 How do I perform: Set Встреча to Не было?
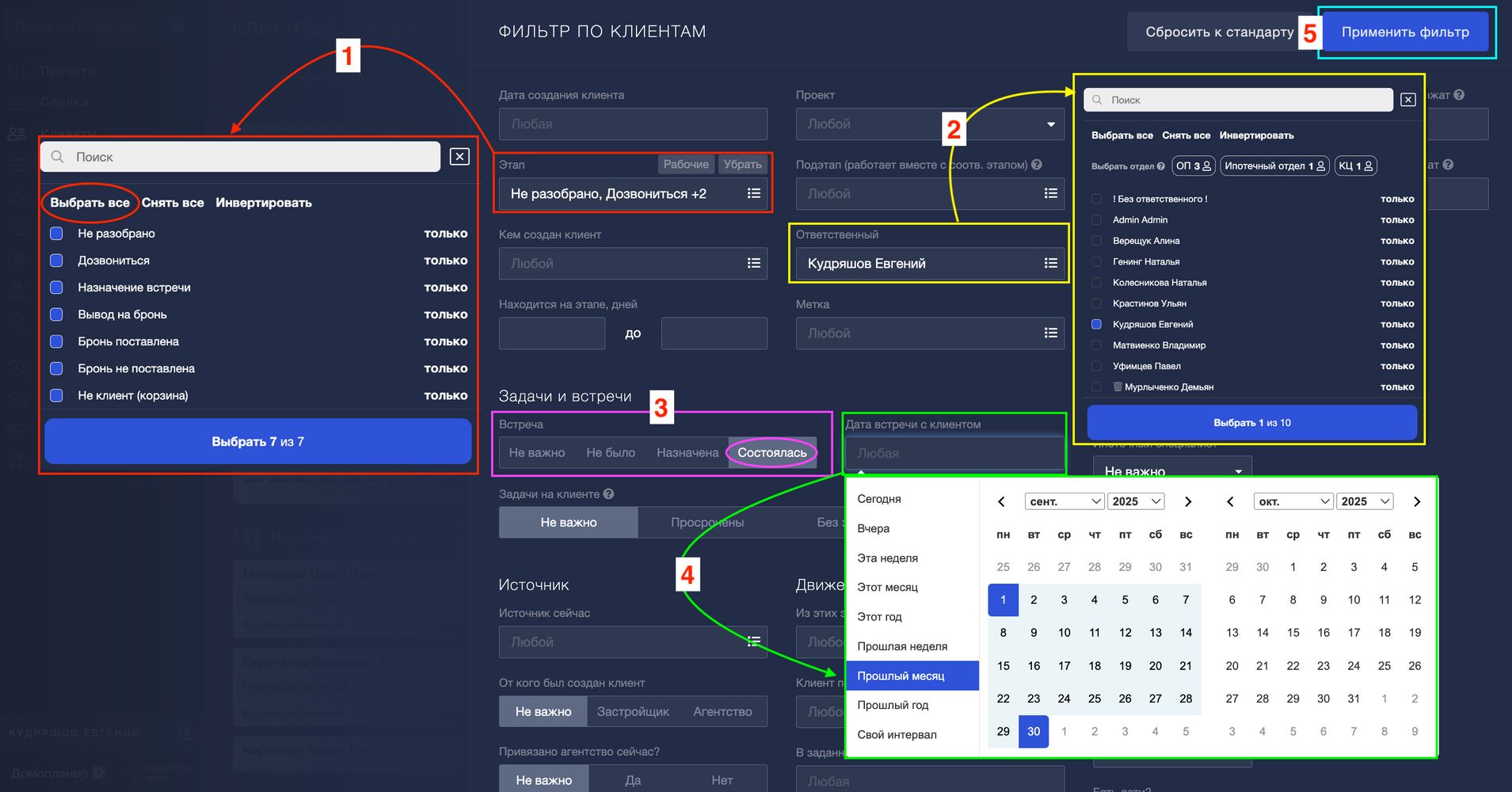pyautogui.click(x=611, y=452)
